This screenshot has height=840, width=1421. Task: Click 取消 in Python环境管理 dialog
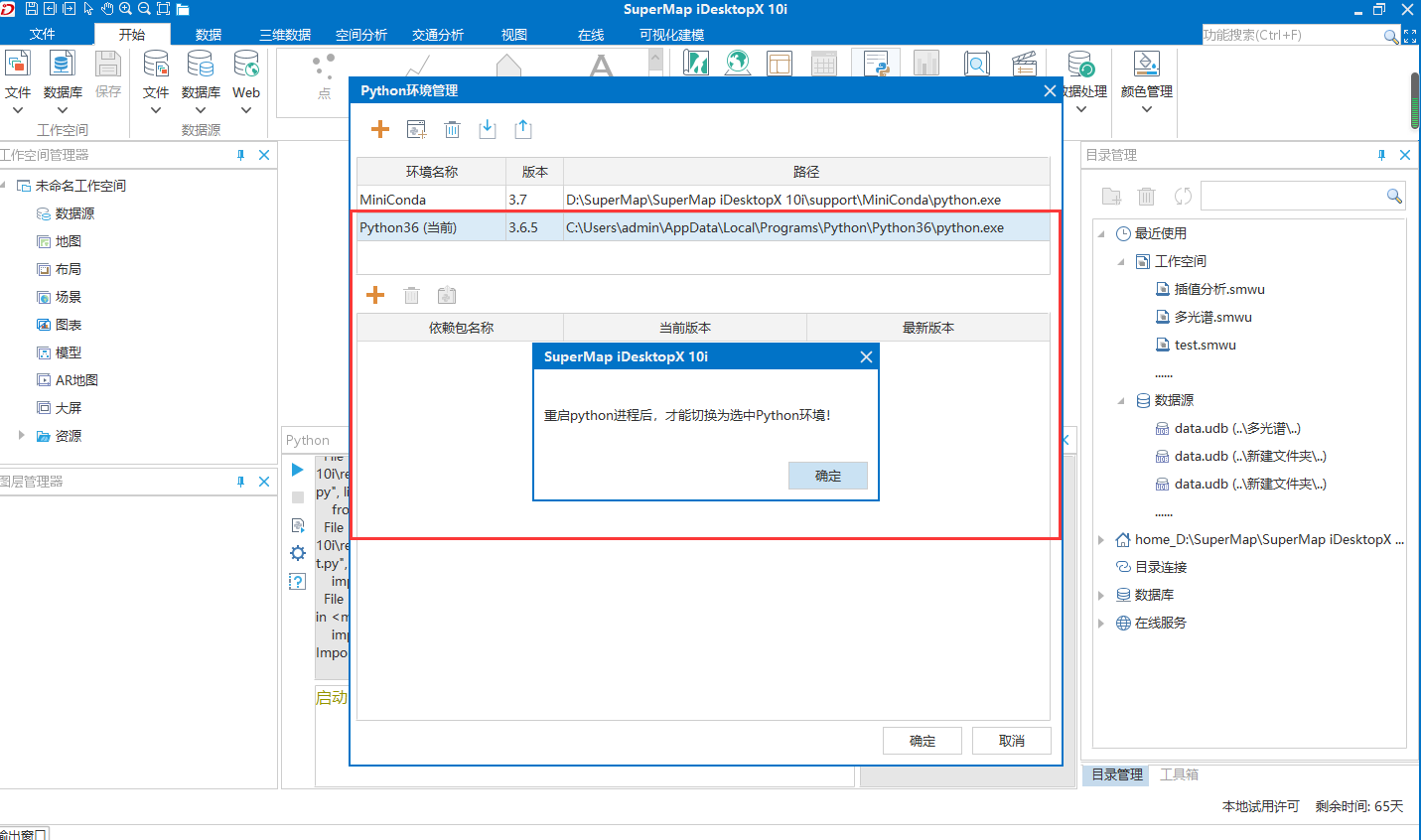(x=1011, y=741)
